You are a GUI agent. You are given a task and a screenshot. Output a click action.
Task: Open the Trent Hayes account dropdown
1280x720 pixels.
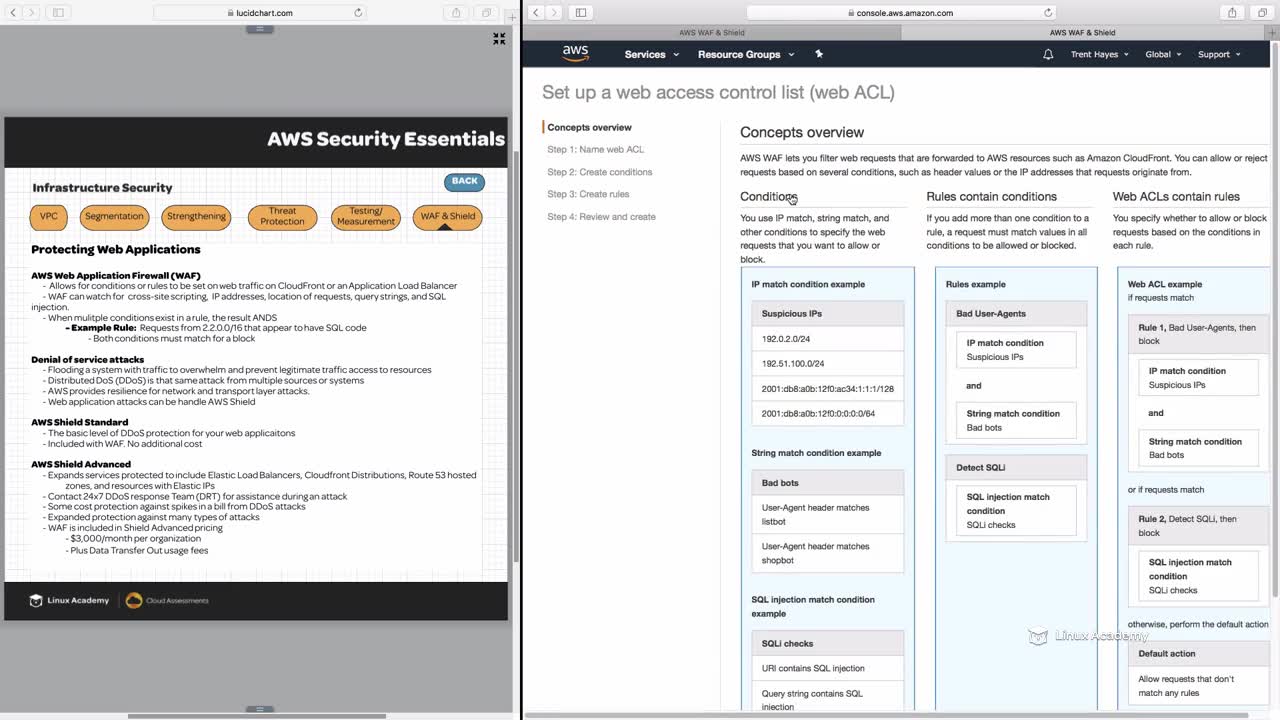point(1100,54)
